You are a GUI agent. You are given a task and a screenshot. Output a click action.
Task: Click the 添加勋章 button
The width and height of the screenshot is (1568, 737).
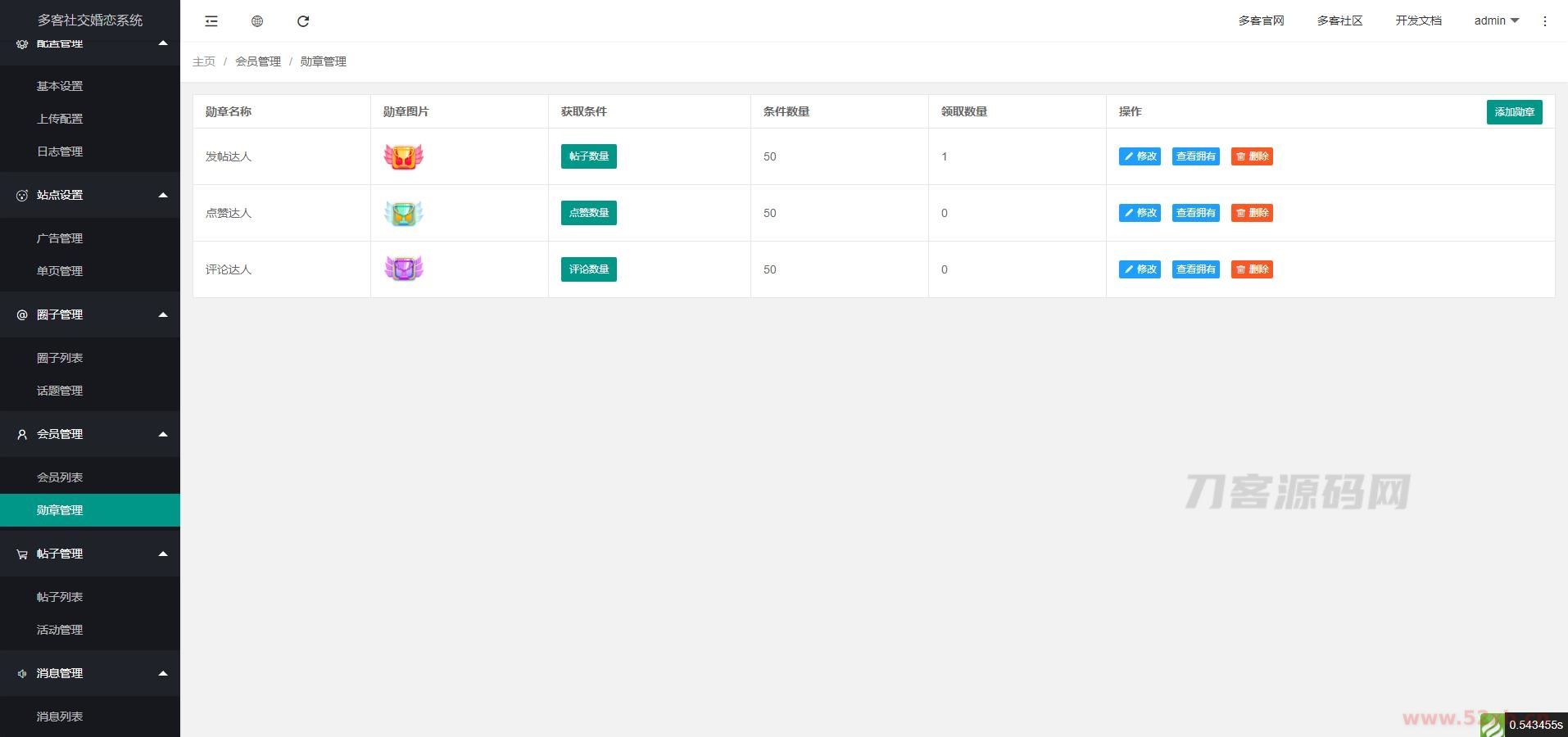[x=1514, y=112]
